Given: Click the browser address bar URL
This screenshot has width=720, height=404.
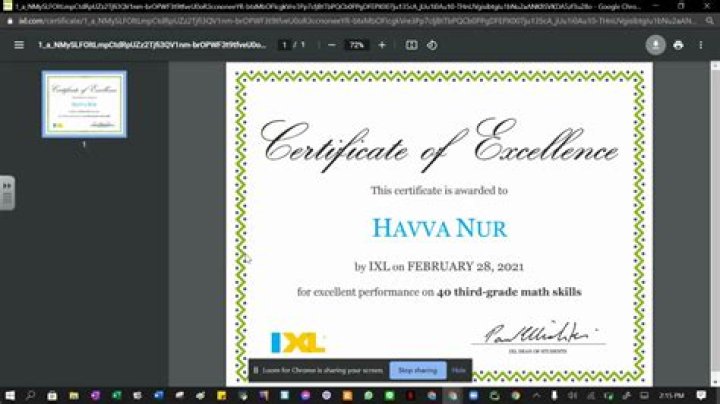Looking at the screenshot, I should (300, 19).
